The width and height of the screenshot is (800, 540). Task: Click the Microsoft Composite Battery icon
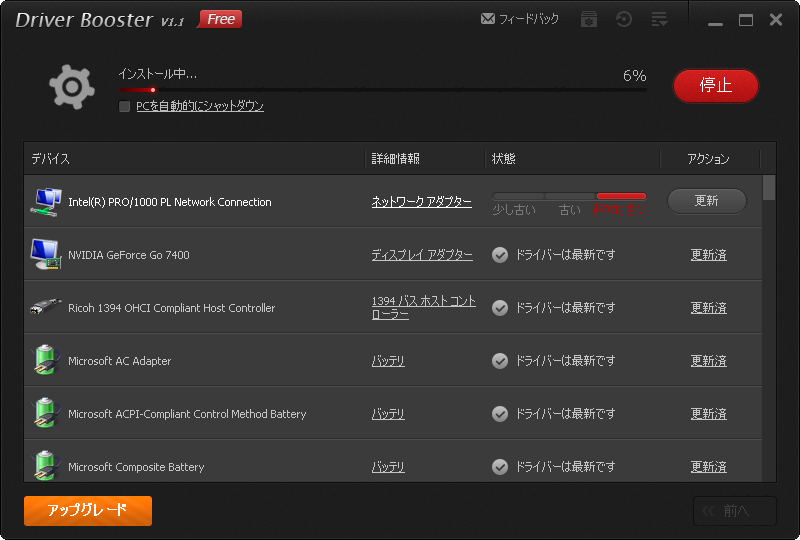point(46,465)
